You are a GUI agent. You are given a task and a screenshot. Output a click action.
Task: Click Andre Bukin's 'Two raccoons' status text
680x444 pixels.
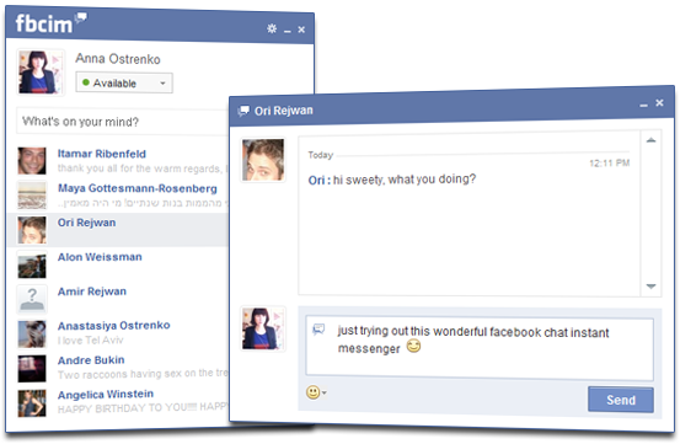[x=143, y=374]
